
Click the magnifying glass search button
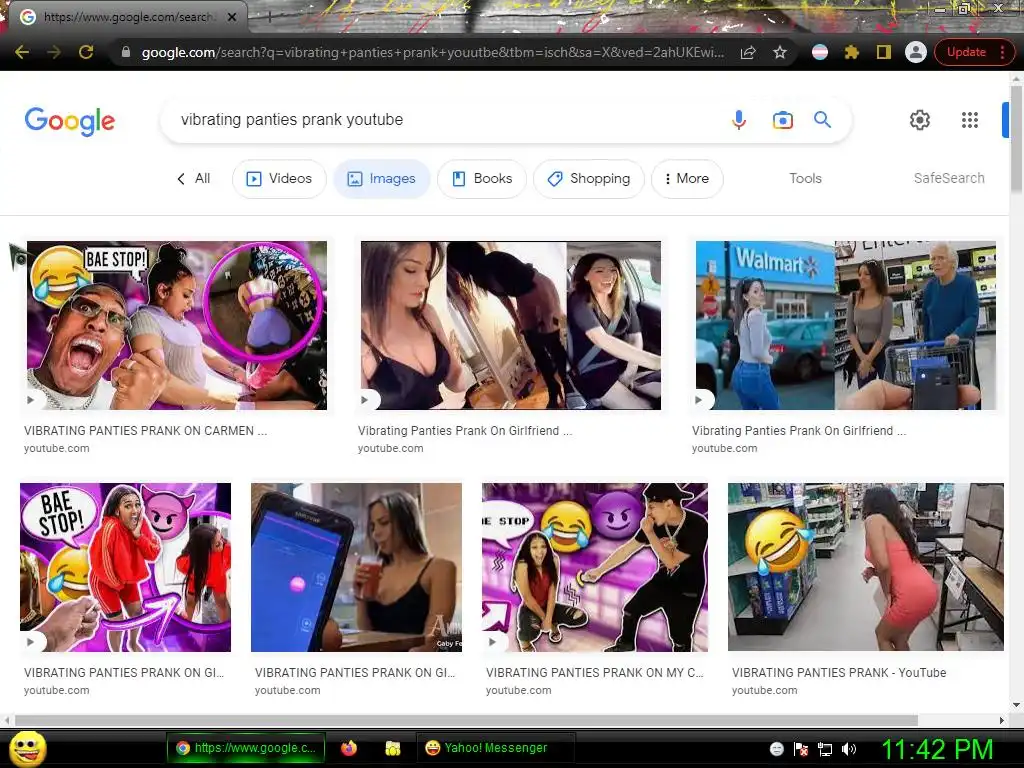pos(822,120)
